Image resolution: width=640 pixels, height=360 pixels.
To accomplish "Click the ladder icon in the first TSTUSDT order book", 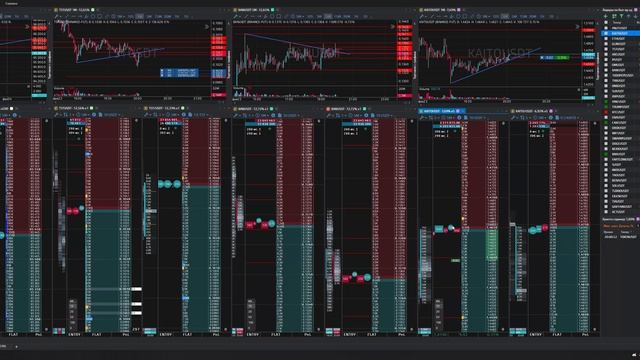I will pos(65,115).
